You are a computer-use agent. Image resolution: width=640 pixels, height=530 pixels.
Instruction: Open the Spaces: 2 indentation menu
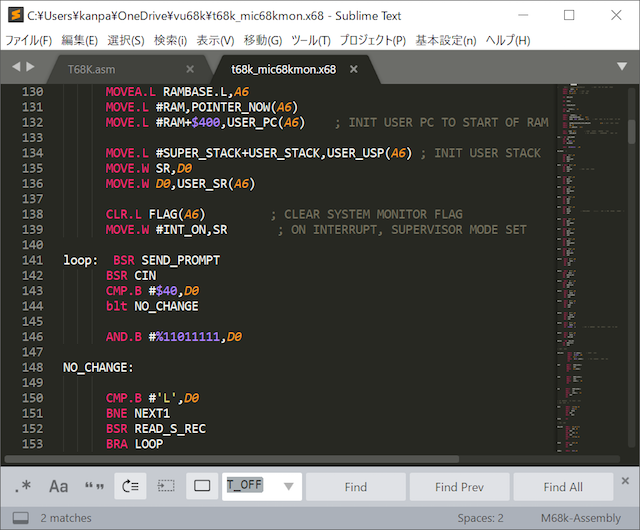(480, 518)
